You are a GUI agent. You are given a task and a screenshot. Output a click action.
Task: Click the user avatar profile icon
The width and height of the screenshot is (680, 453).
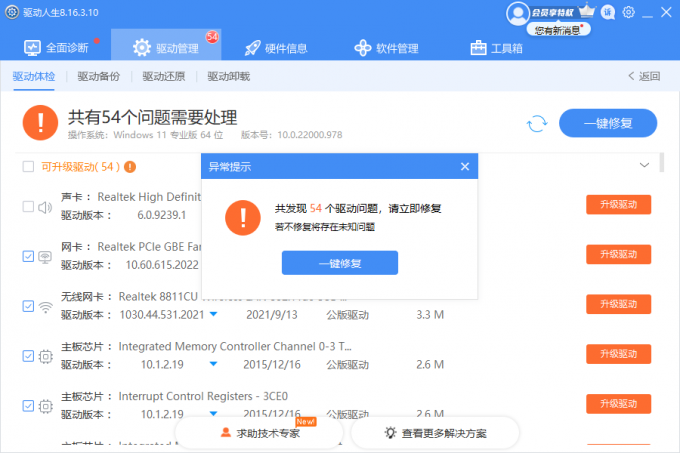(517, 13)
